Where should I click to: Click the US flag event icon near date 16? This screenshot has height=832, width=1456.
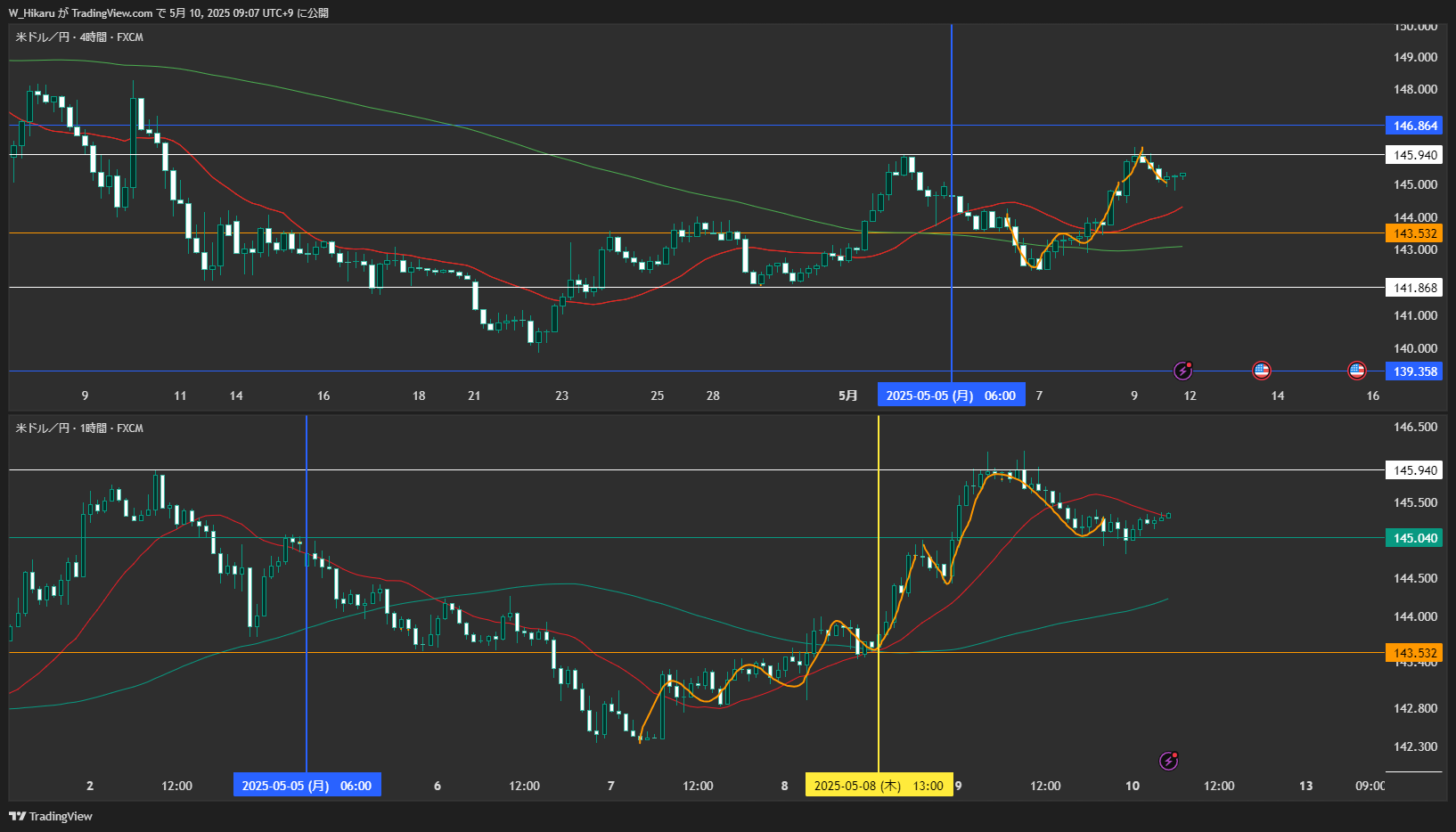(x=1356, y=371)
